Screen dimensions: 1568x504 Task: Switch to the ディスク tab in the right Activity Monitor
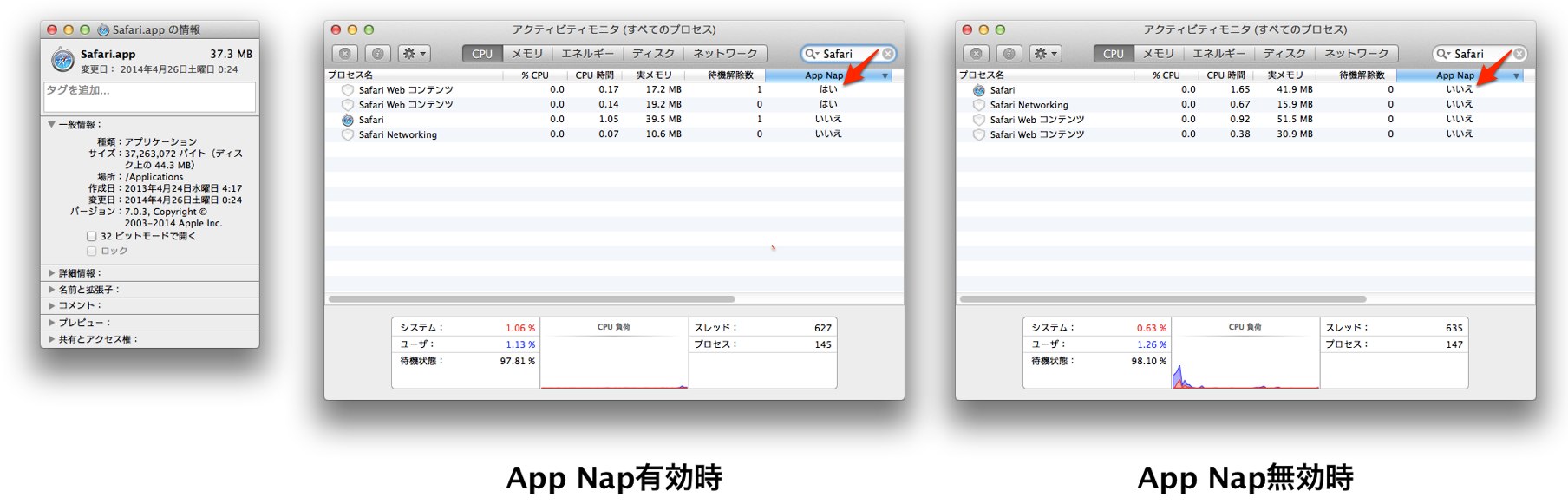(x=1284, y=54)
